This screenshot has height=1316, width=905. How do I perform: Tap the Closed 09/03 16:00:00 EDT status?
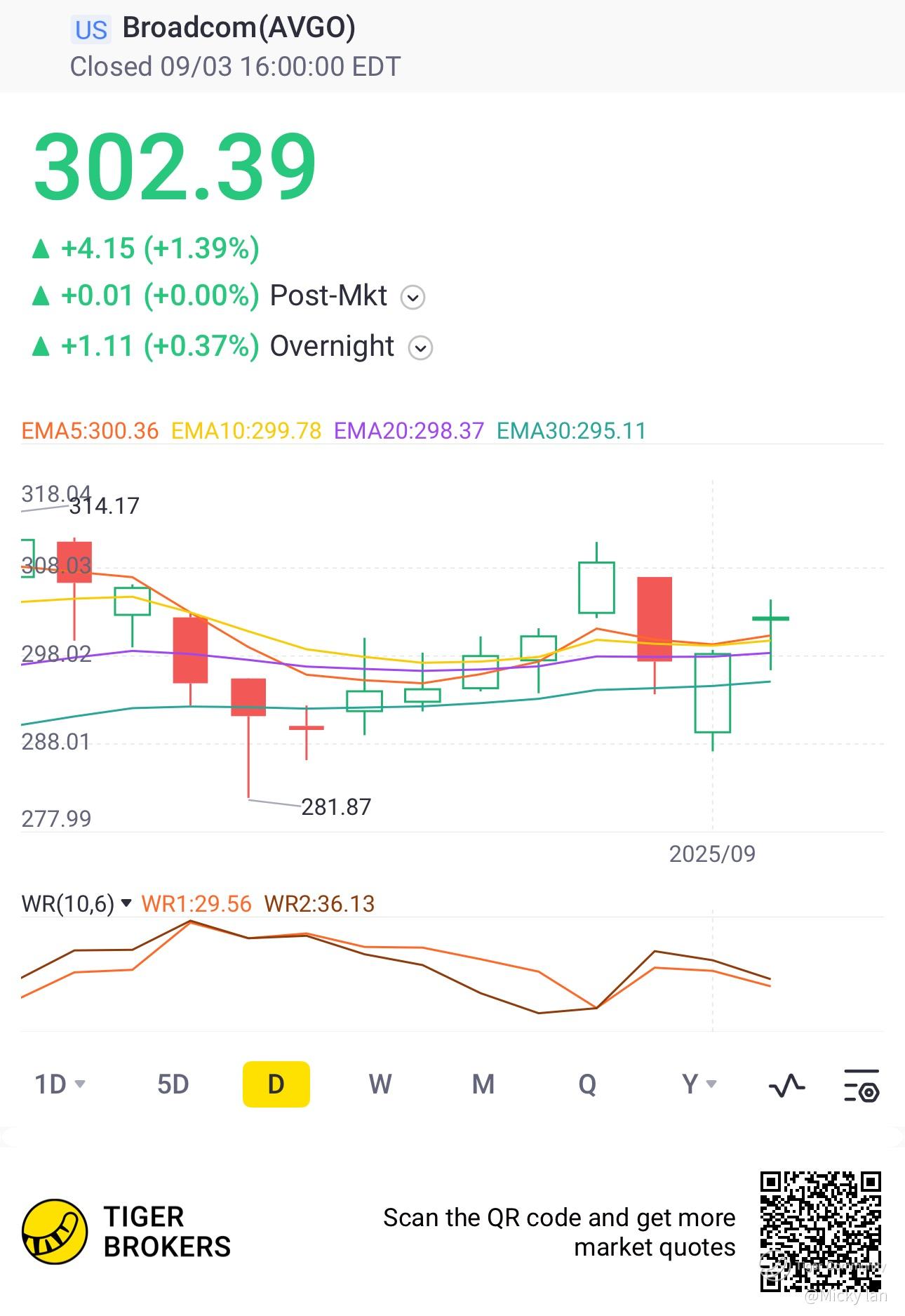[x=235, y=67]
